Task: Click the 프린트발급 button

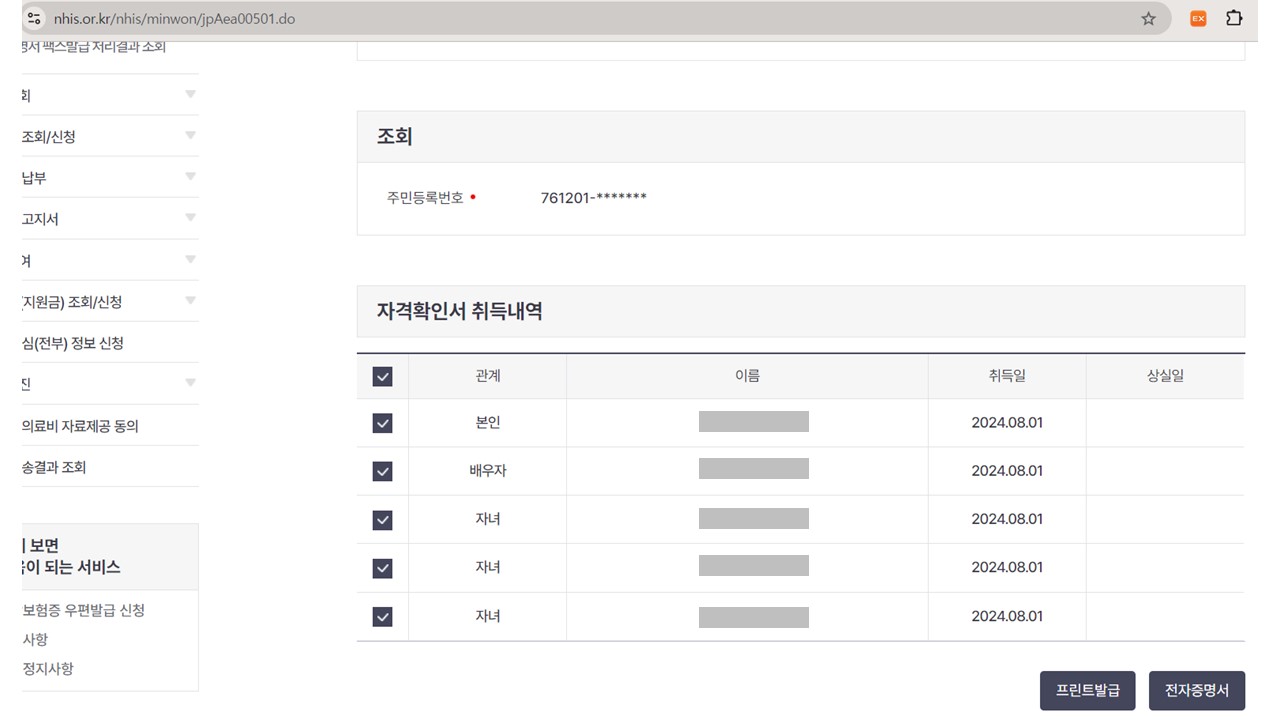Action: point(1088,690)
